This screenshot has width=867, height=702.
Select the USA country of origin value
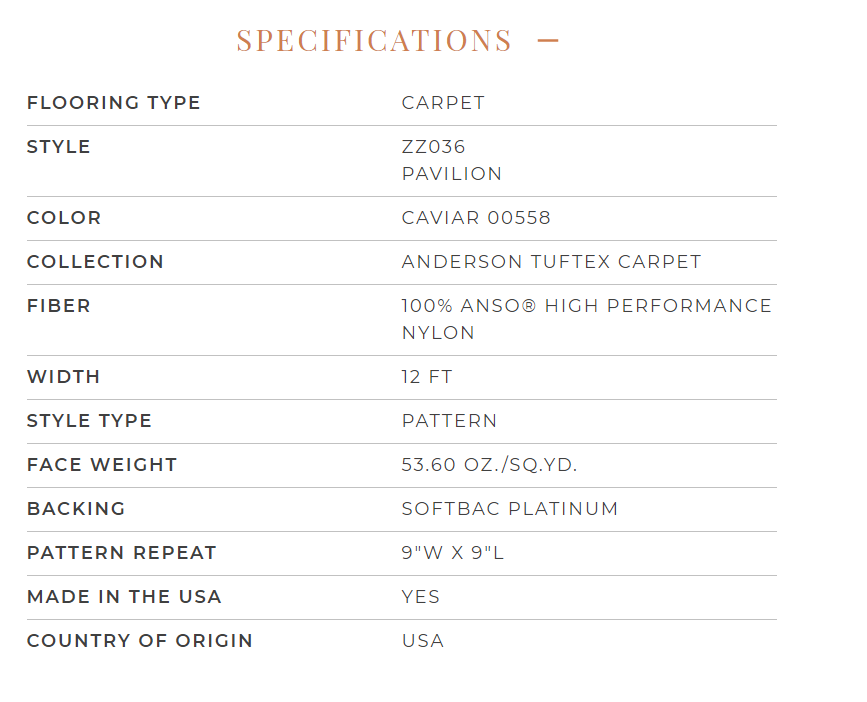click(423, 641)
